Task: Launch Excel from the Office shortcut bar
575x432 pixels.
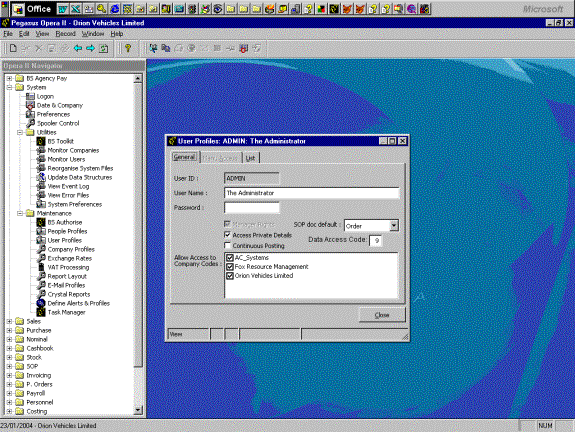Action: coord(76,9)
